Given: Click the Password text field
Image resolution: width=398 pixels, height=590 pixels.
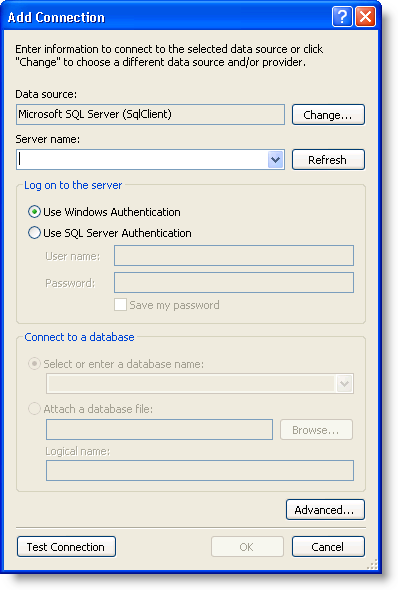Looking at the screenshot, I should (234, 283).
